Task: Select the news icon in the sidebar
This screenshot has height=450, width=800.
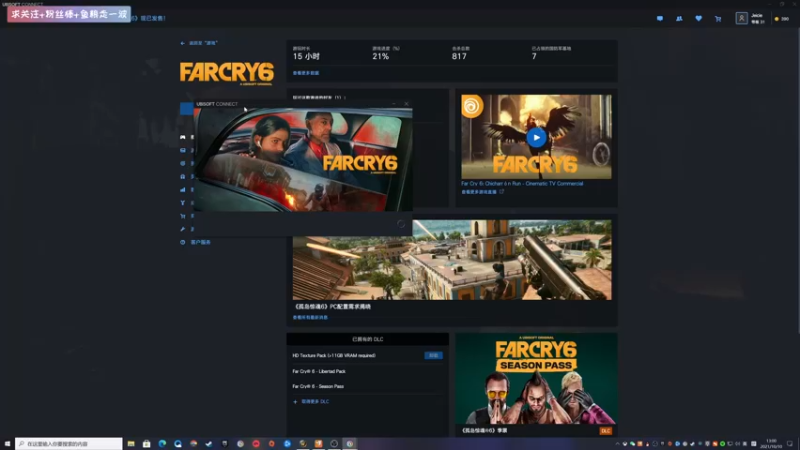Action: click(x=183, y=151)
